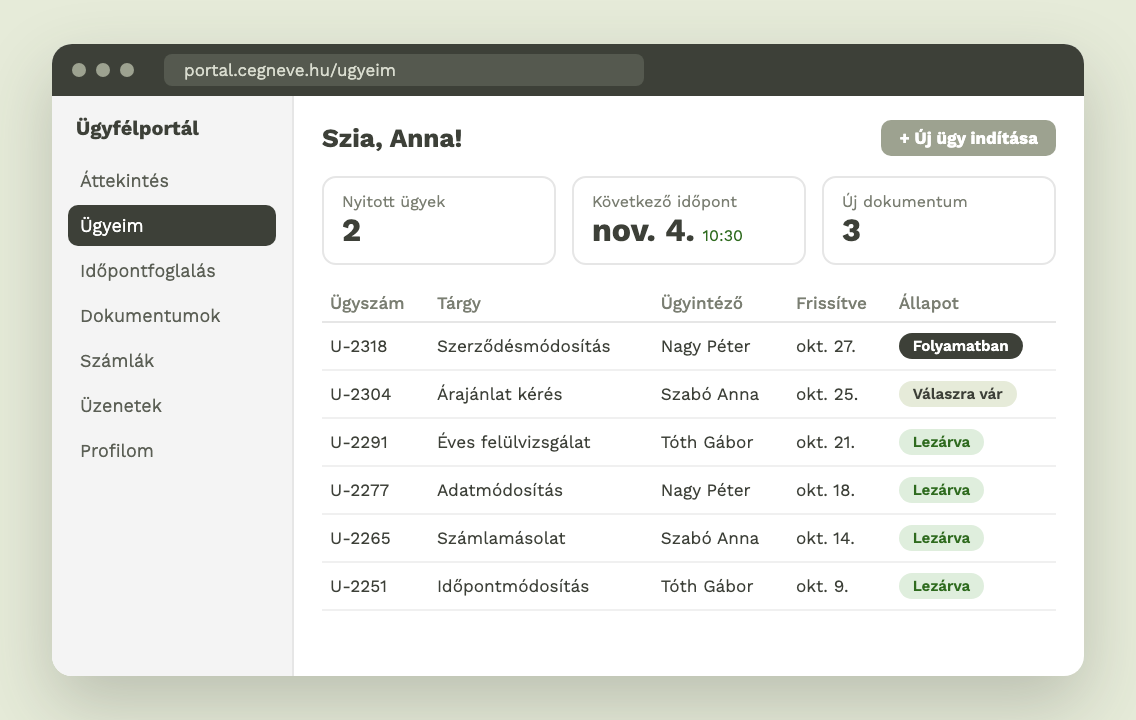Open case U-2318 Szerződésmódosítás row

[688, 346]
